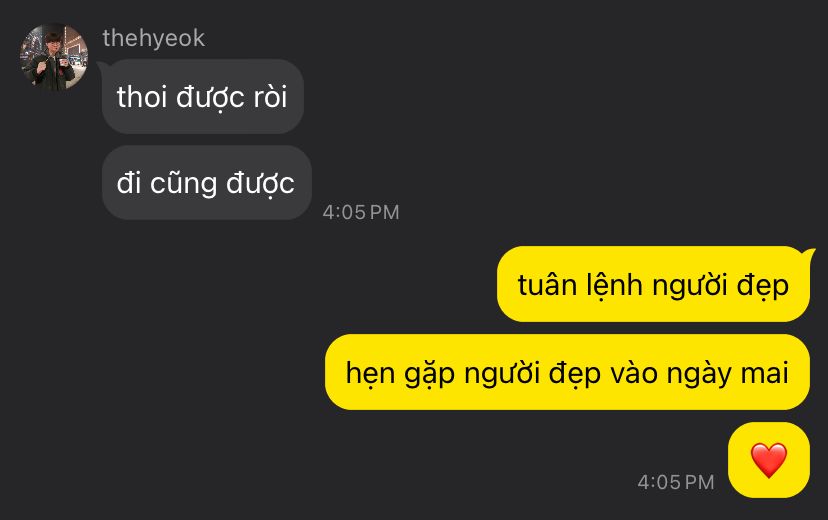The height and width of the screenshot is (520, 828).
Task: Click the word "cũng" in the gray bubble
Action: tap(183, 184)
